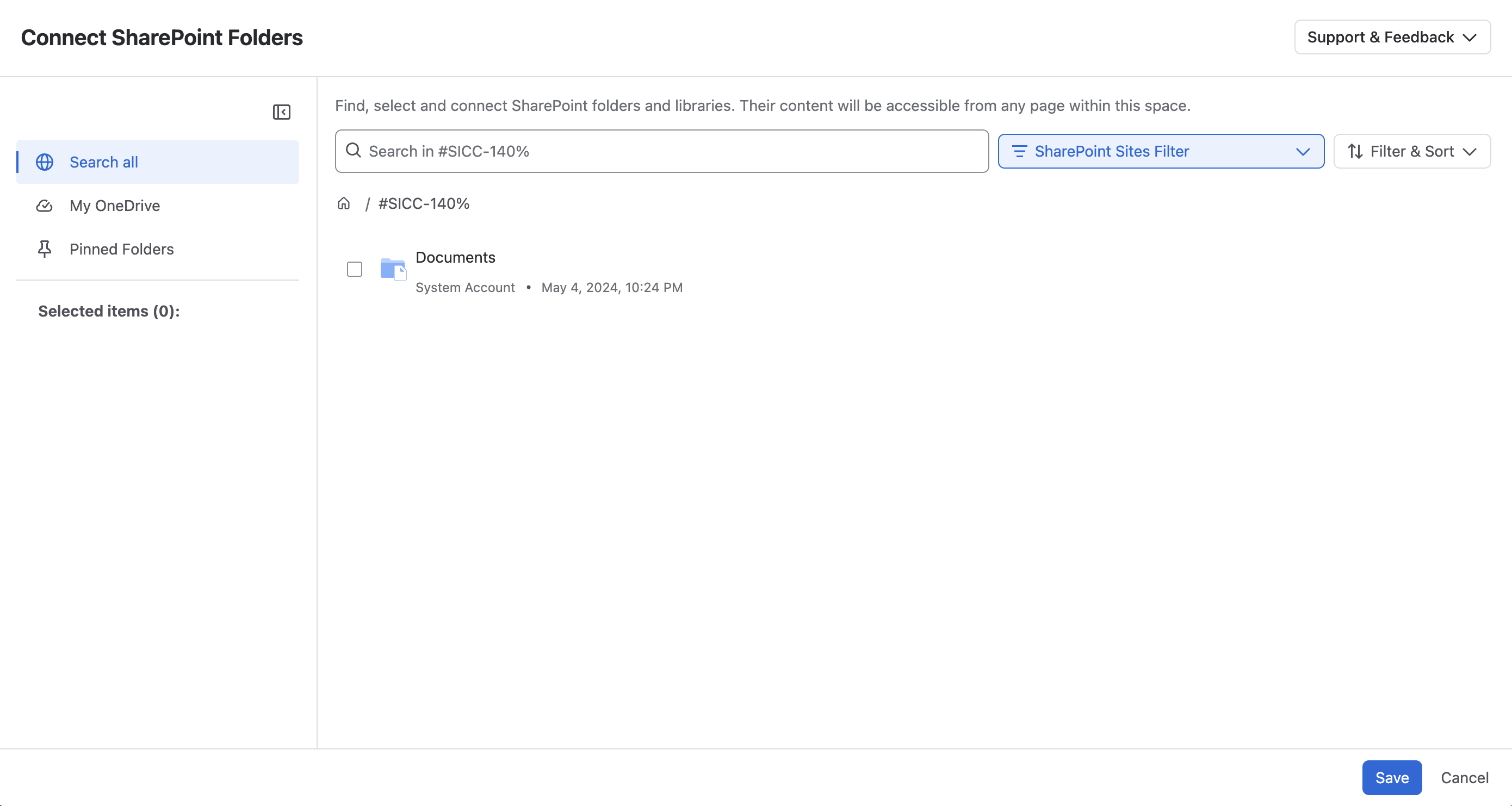Click the home breadcrumb icon
Viewport: 1512px width, 806px height.
click(x=343, y=204)
